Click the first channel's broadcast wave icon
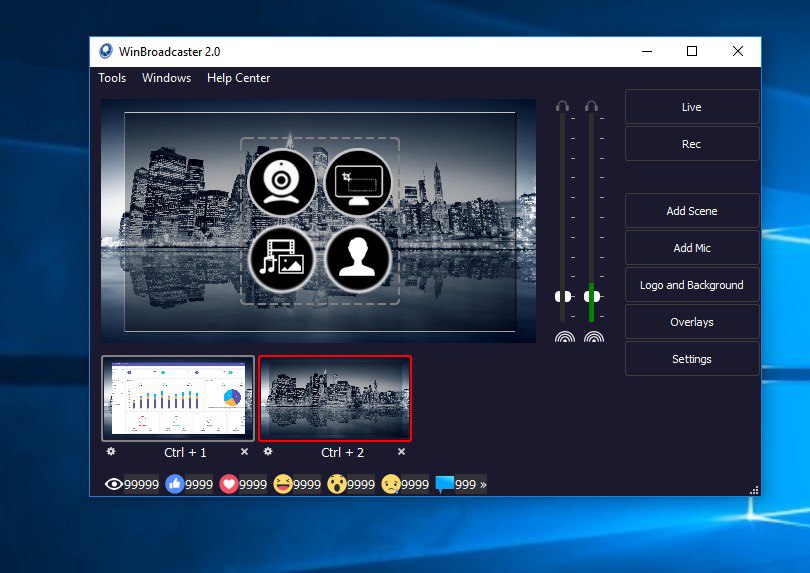The width and height of the screenshot is (810, 573). click(x=565, y=337)
